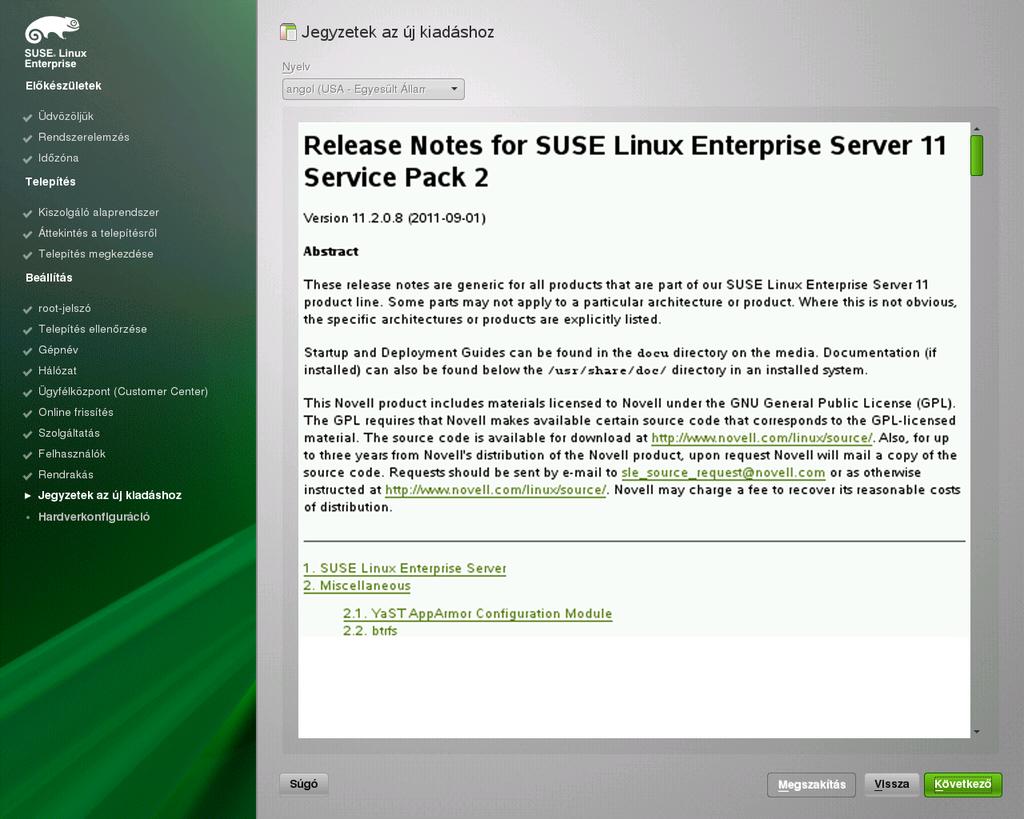
Task: Open '2.2. btrfs' contents link
Action: pos(370,630)
